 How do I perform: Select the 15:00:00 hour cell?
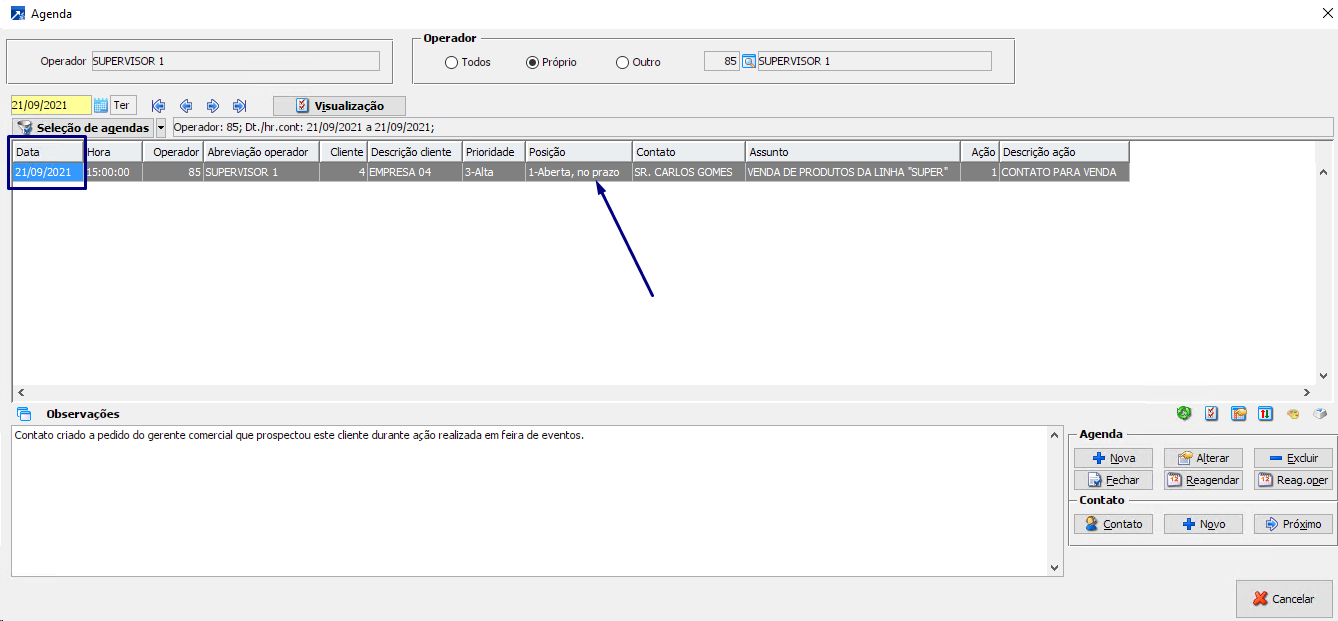[113, 172]
